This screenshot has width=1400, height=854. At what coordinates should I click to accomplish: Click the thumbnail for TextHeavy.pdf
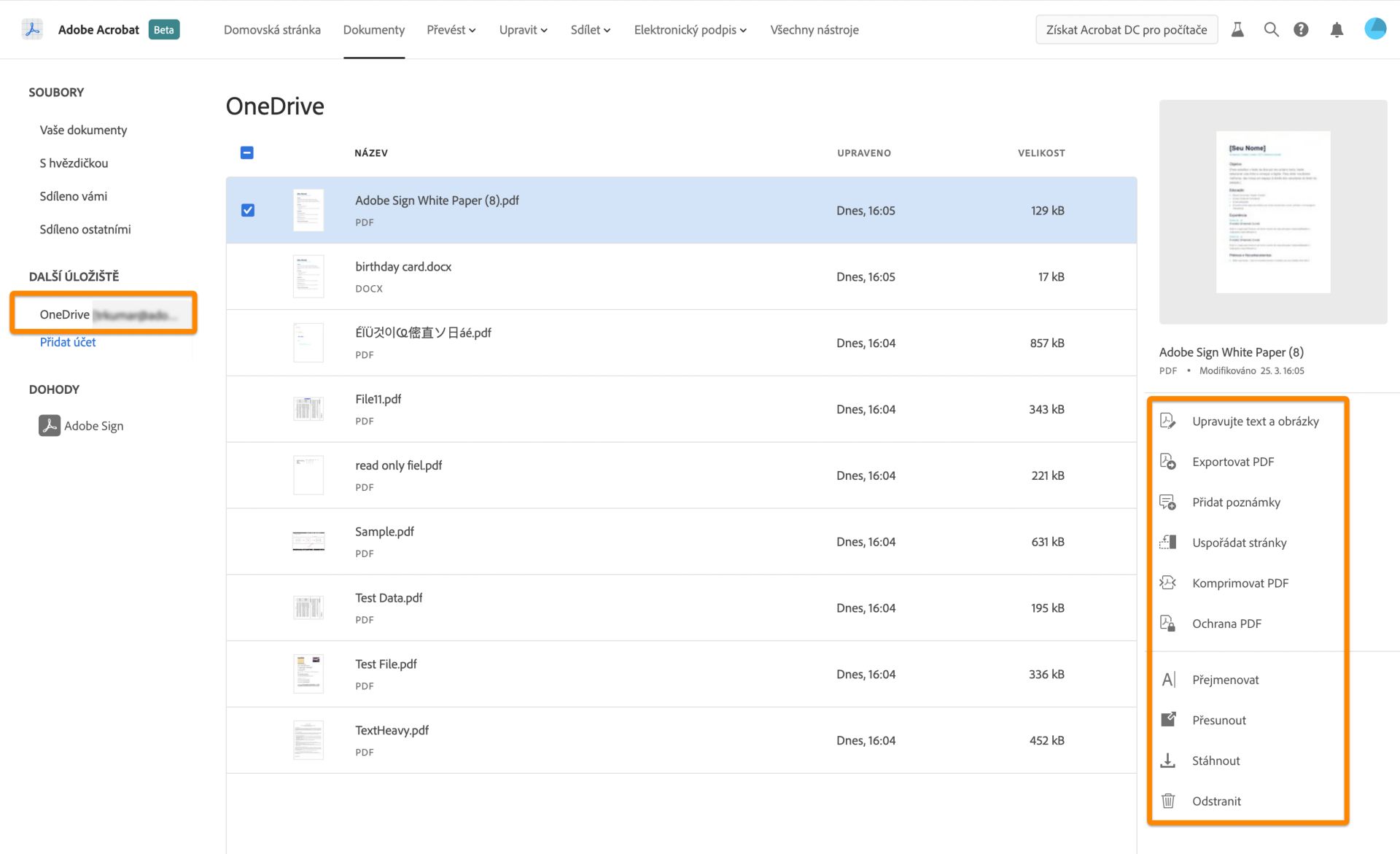pyautogui.click(x=308, y=740)
